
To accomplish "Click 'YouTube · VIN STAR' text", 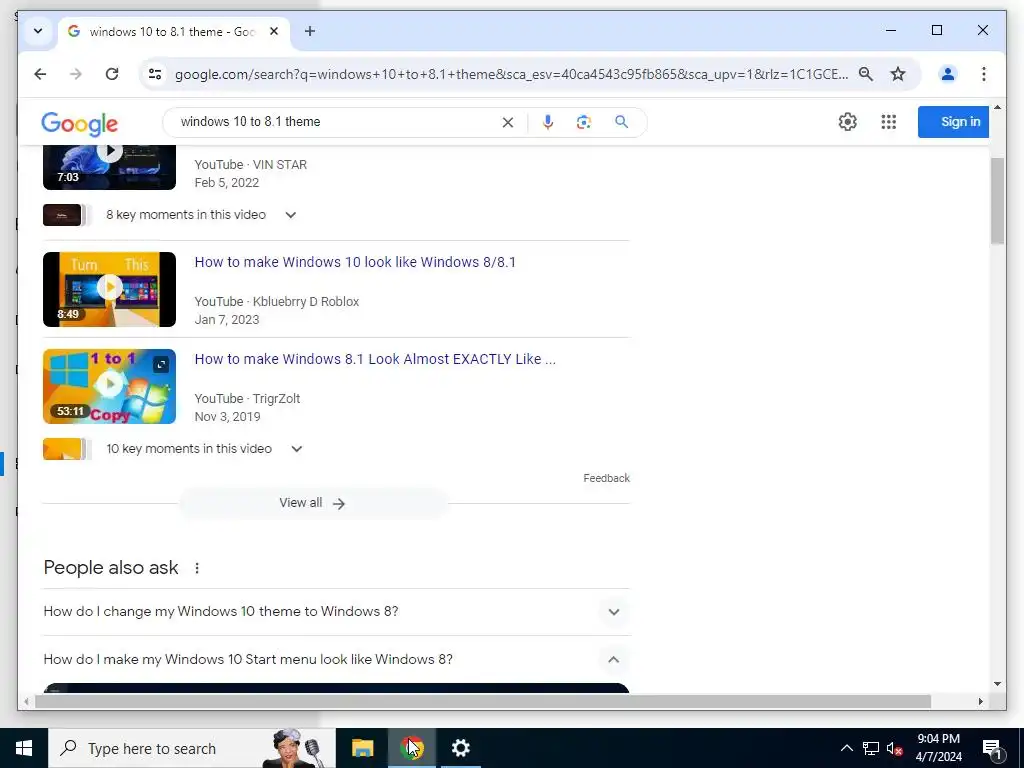I will 251,165.
